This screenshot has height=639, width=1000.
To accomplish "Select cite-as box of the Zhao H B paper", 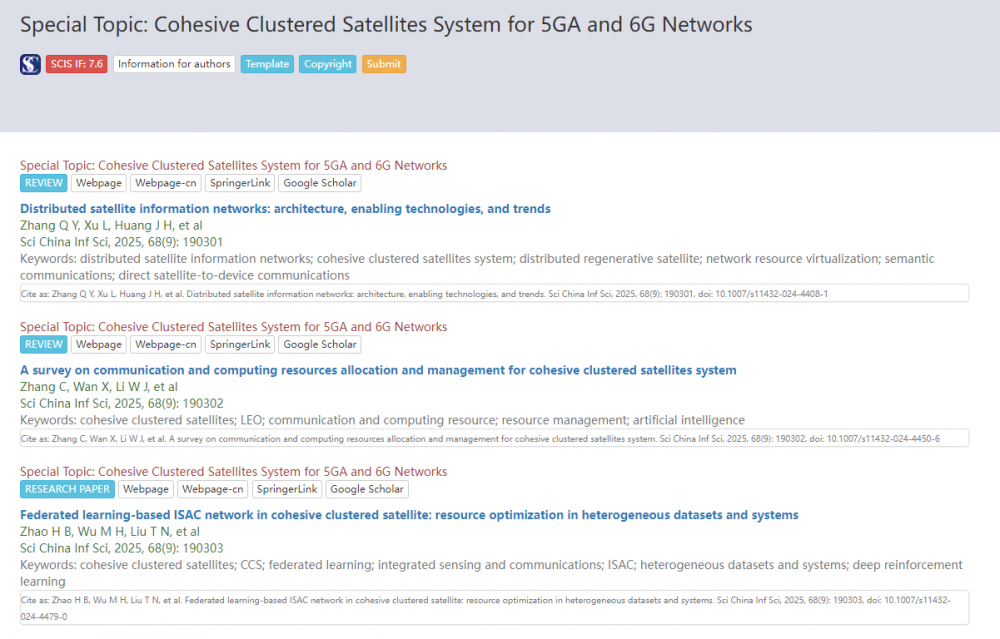I will 494,608.
